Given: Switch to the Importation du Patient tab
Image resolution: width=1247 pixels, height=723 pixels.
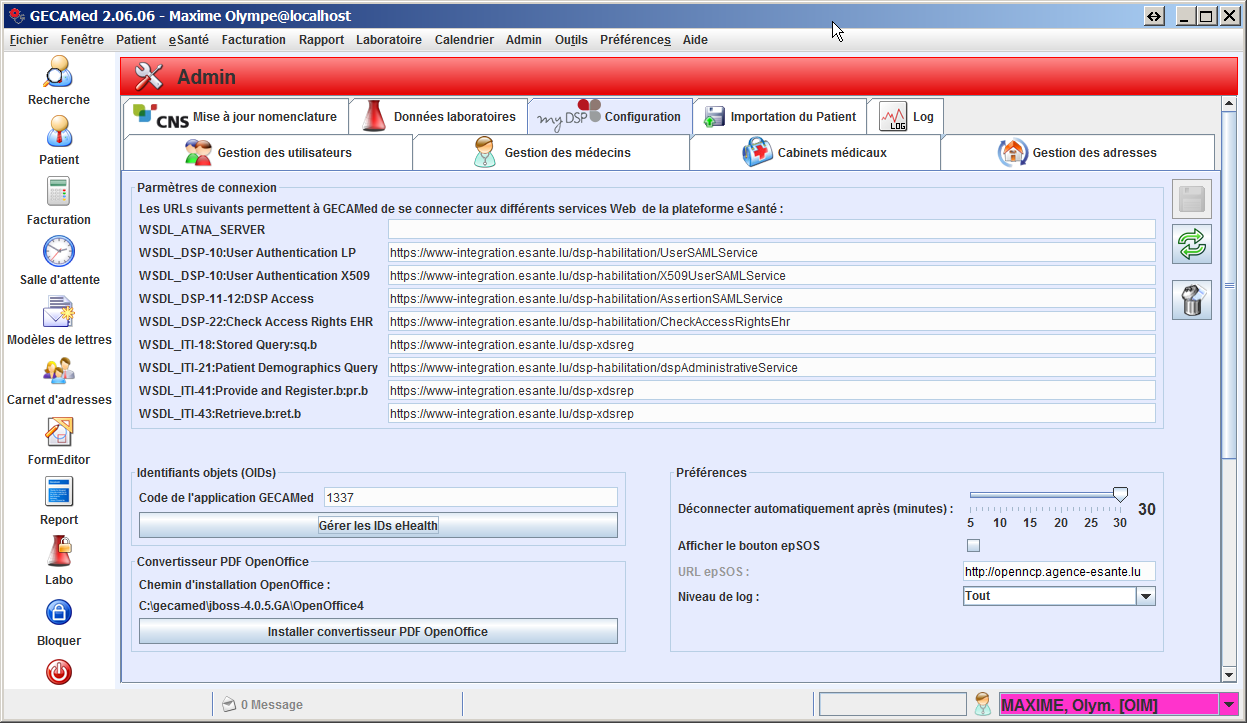Looking at the screenshot, I should pyautogui.click(x=780, y=117).
